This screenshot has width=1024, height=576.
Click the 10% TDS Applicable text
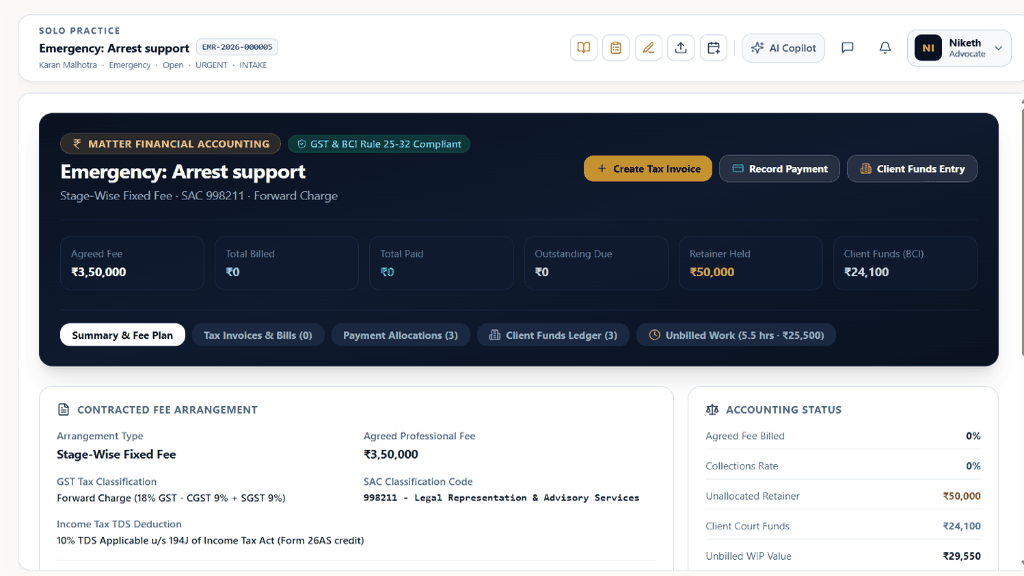point(210,541)
